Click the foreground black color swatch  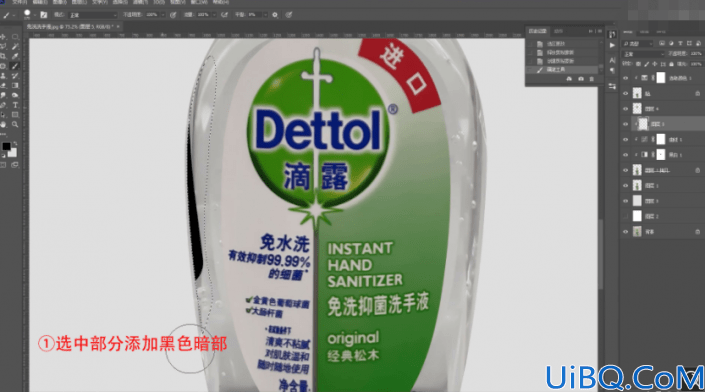6,146
